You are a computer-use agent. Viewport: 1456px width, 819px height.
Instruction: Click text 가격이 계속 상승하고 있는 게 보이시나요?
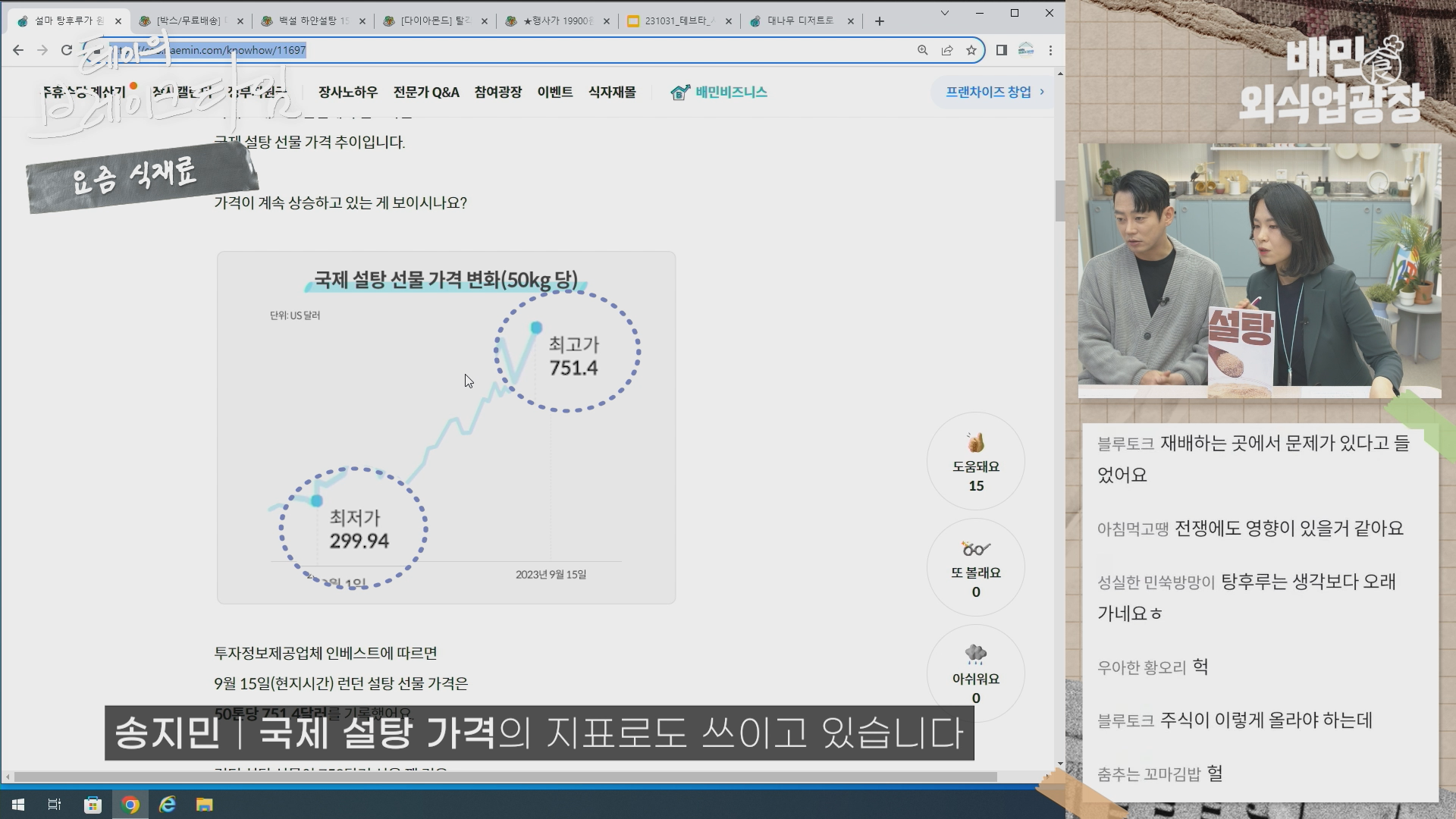pos(340,202)
